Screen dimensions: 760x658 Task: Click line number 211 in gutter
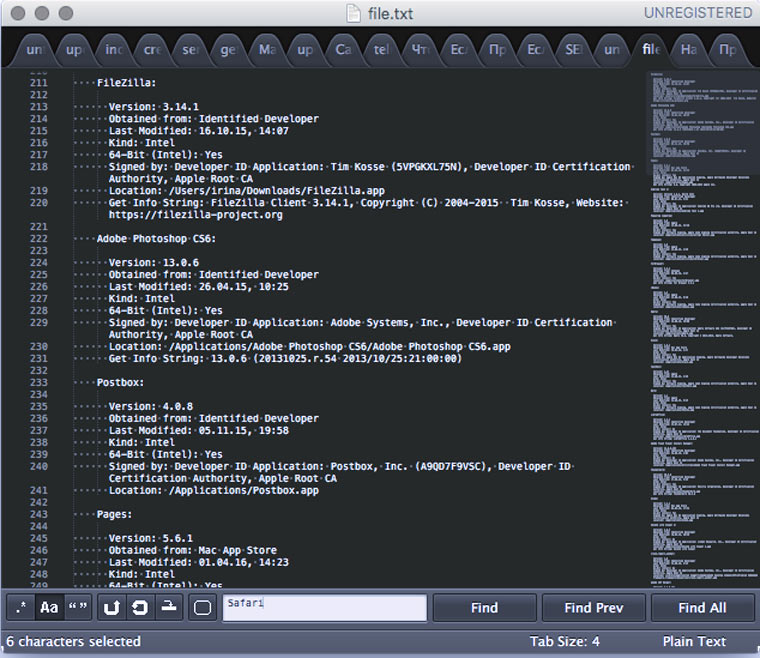(39, 83)
